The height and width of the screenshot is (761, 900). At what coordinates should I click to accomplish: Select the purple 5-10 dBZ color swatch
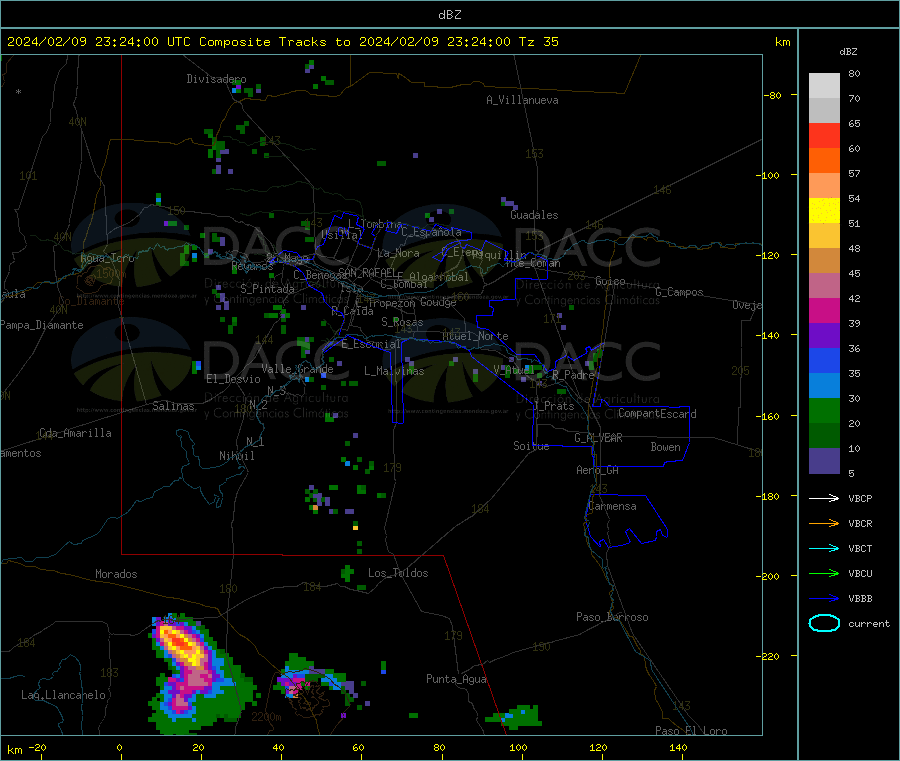pos(824,461)
